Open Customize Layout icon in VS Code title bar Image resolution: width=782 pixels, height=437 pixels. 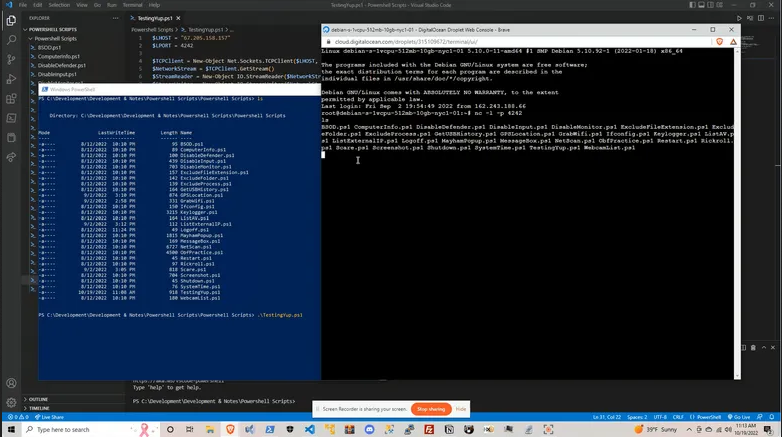point(719,5)
